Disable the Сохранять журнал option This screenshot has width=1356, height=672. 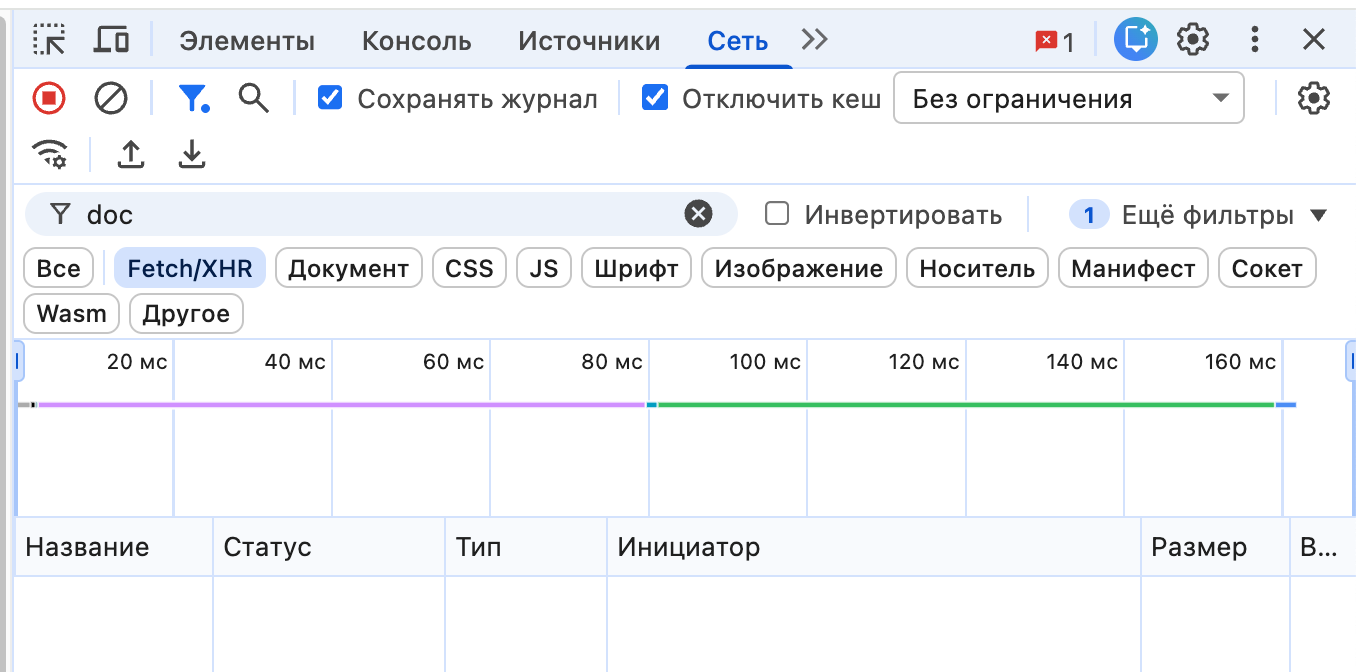330,98
